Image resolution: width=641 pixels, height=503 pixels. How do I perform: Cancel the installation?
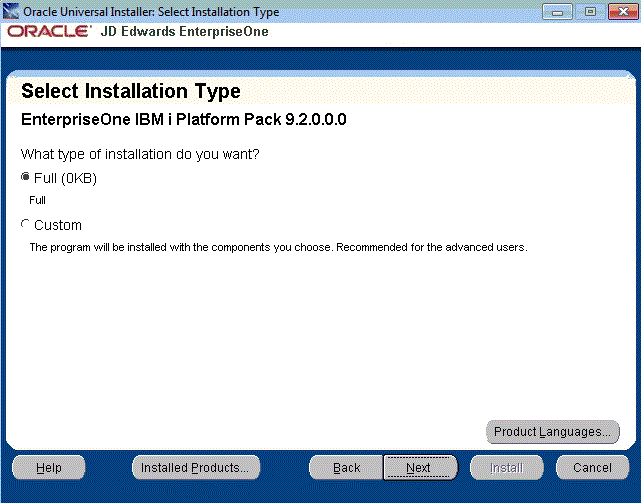click(x=592, y=467)
